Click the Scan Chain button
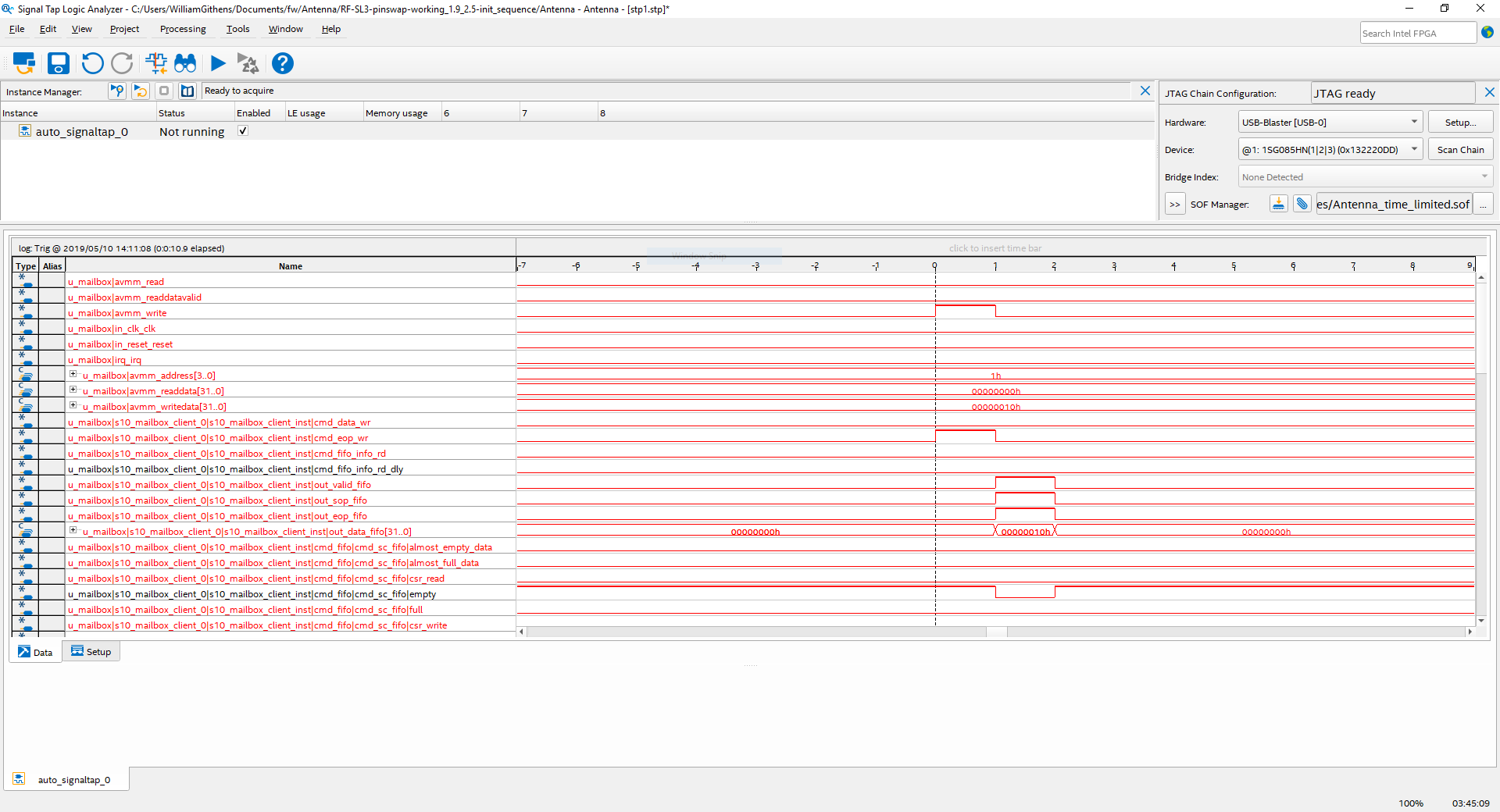 (x=1460, y=149)
